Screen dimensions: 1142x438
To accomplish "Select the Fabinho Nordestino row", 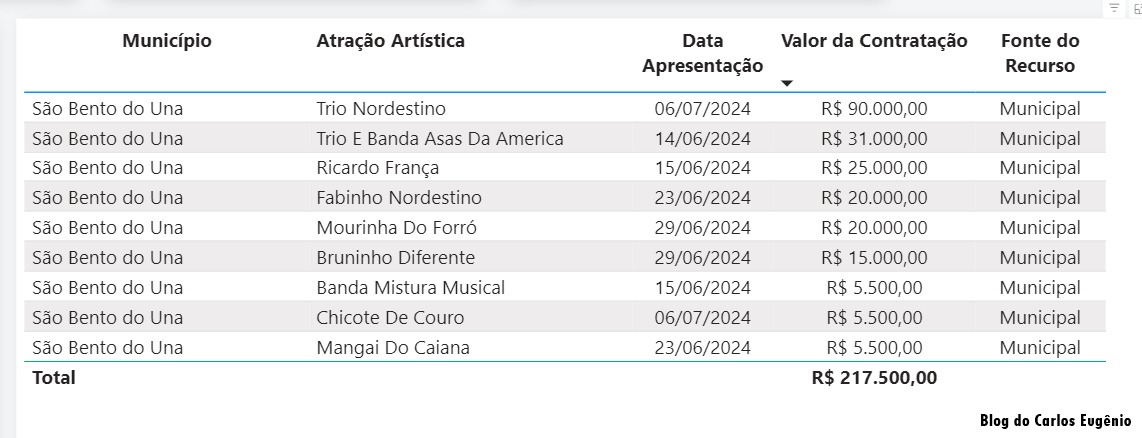I will coord(565,198).
